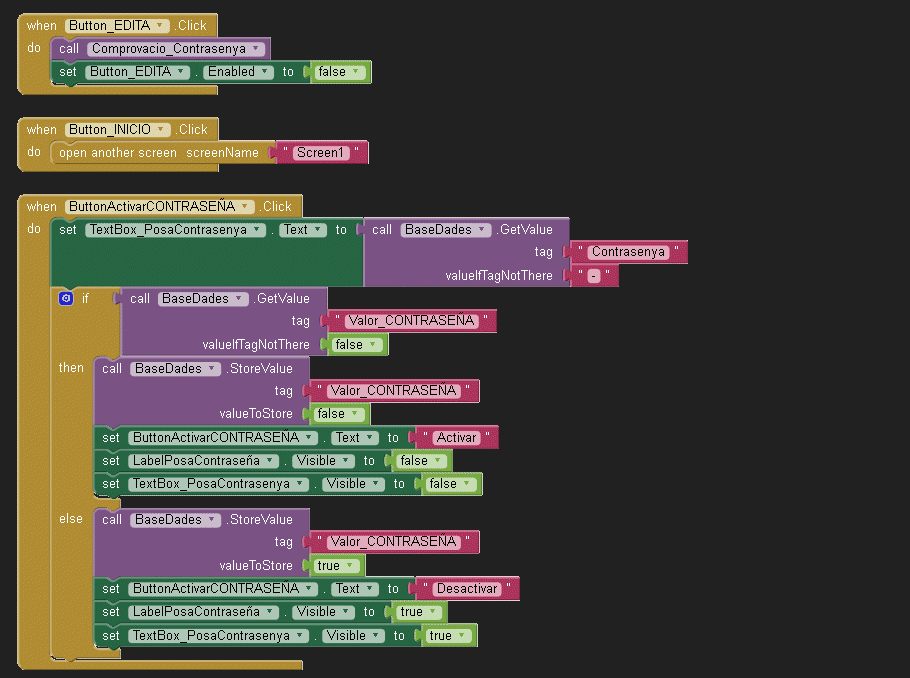
Task: Click the "Screen1" screen name text
Action: click(320, 153)
